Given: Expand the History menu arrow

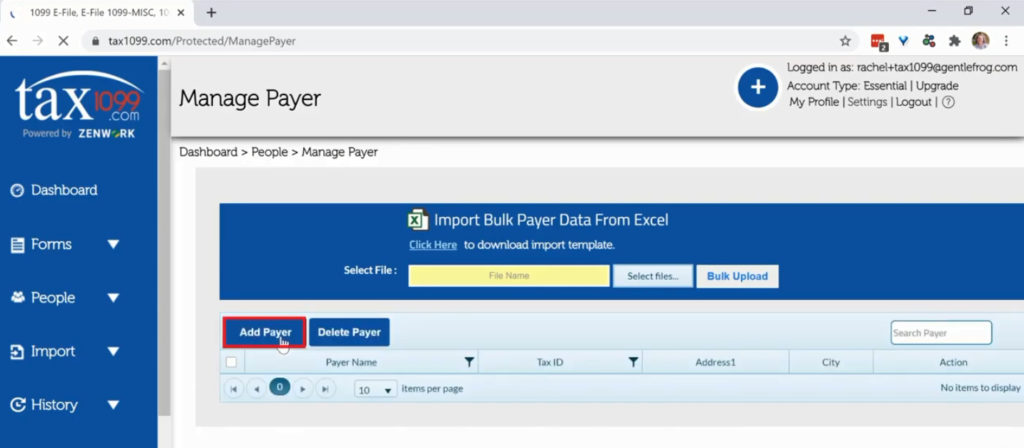Looking at the screenshot, I should point(114,406).
